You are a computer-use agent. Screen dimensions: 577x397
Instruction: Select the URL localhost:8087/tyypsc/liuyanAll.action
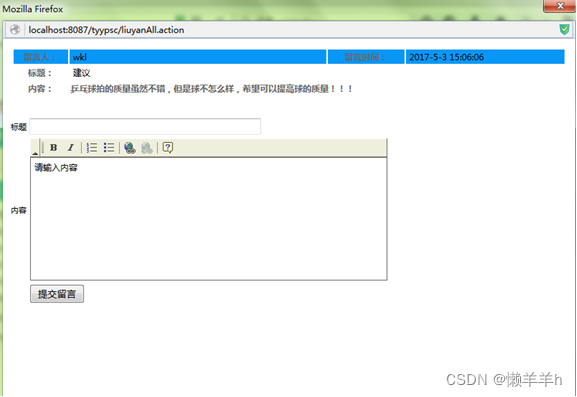(106, 30)
